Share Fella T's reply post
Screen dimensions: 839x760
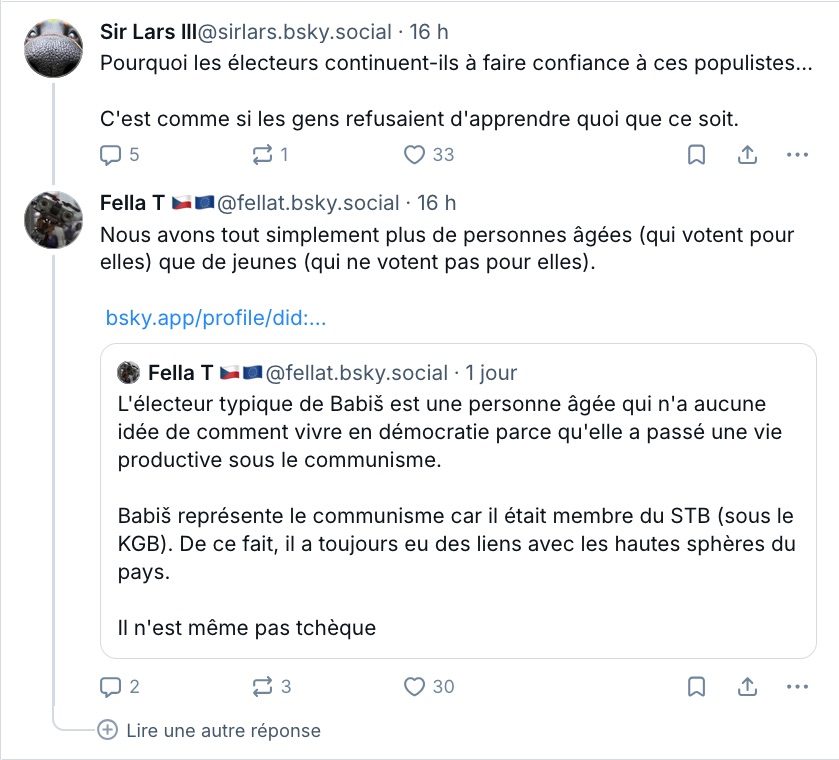click(x=746, y=686)
